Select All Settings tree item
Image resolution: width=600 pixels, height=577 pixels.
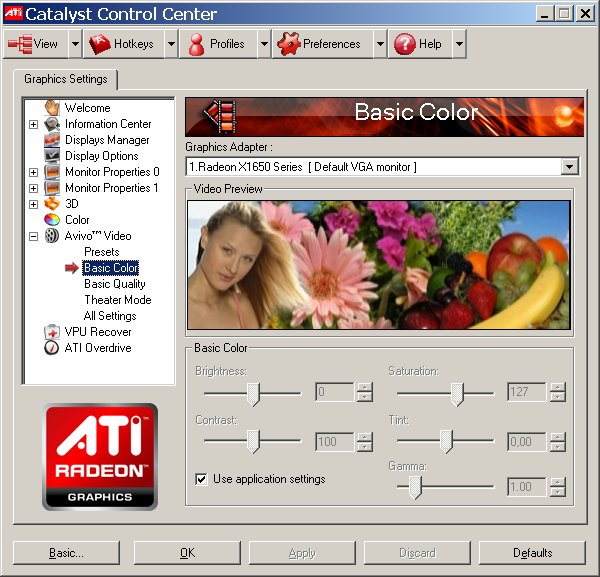(110, 316)
